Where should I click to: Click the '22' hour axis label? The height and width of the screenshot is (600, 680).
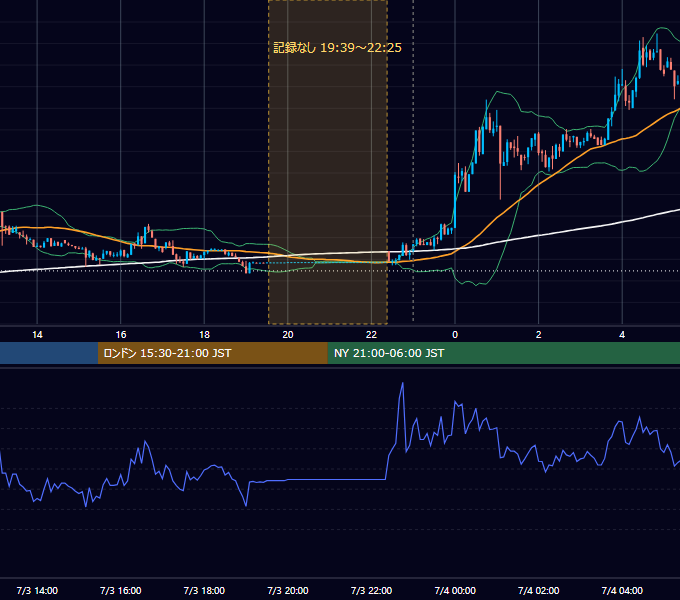coord(371,335)
